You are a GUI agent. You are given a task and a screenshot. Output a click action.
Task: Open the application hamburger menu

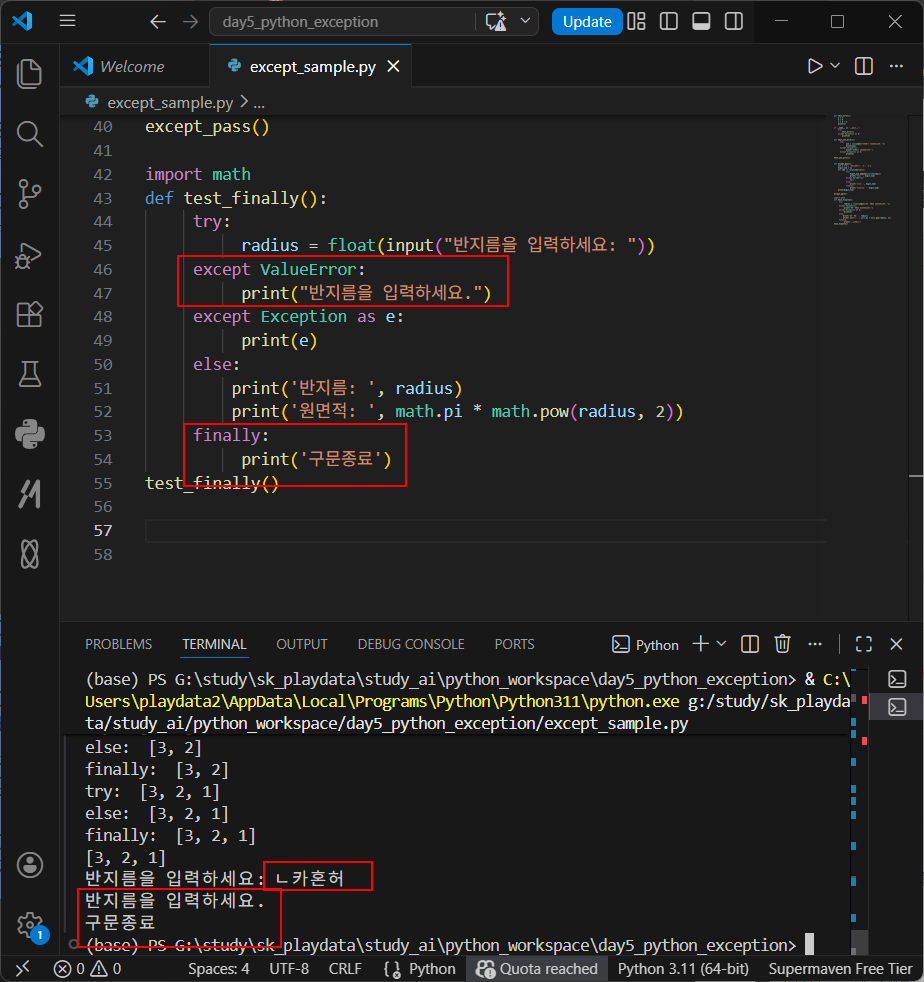point(68,21)
